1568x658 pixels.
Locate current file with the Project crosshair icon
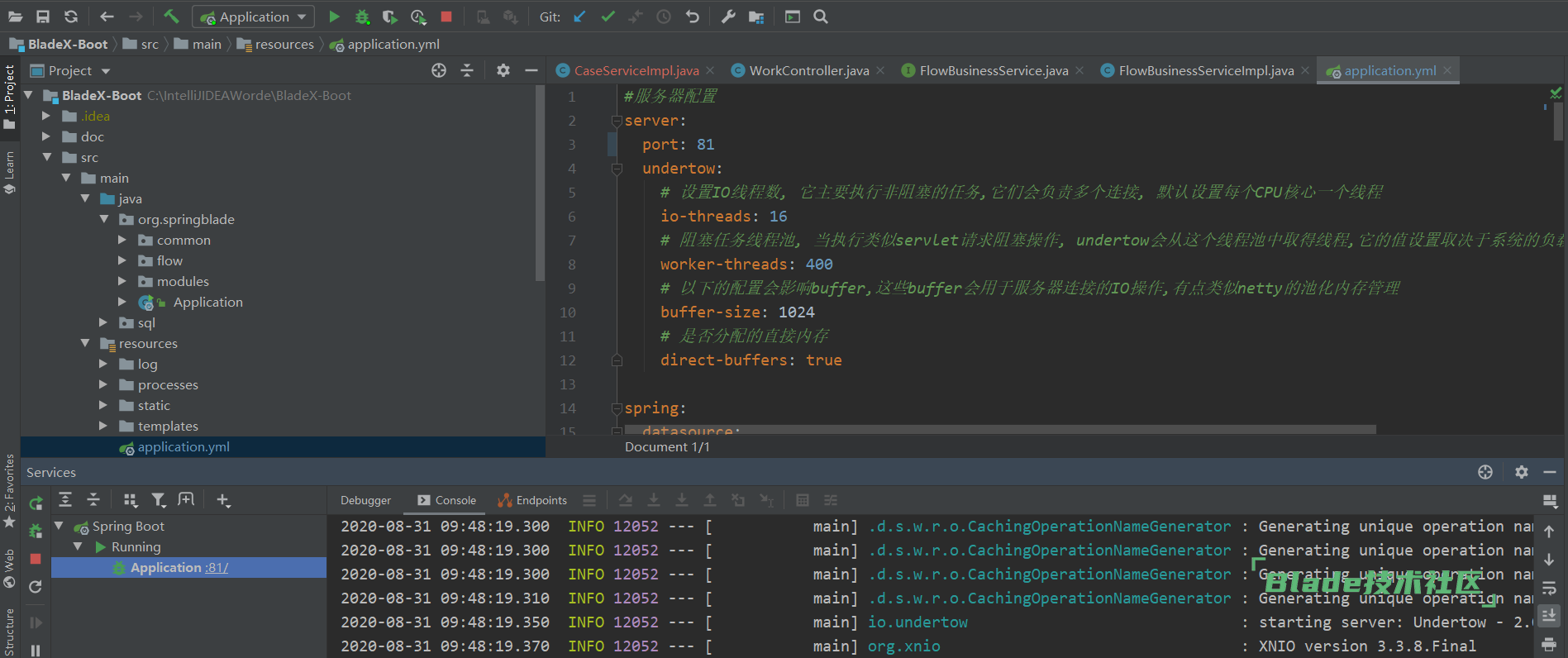[439, 71]
